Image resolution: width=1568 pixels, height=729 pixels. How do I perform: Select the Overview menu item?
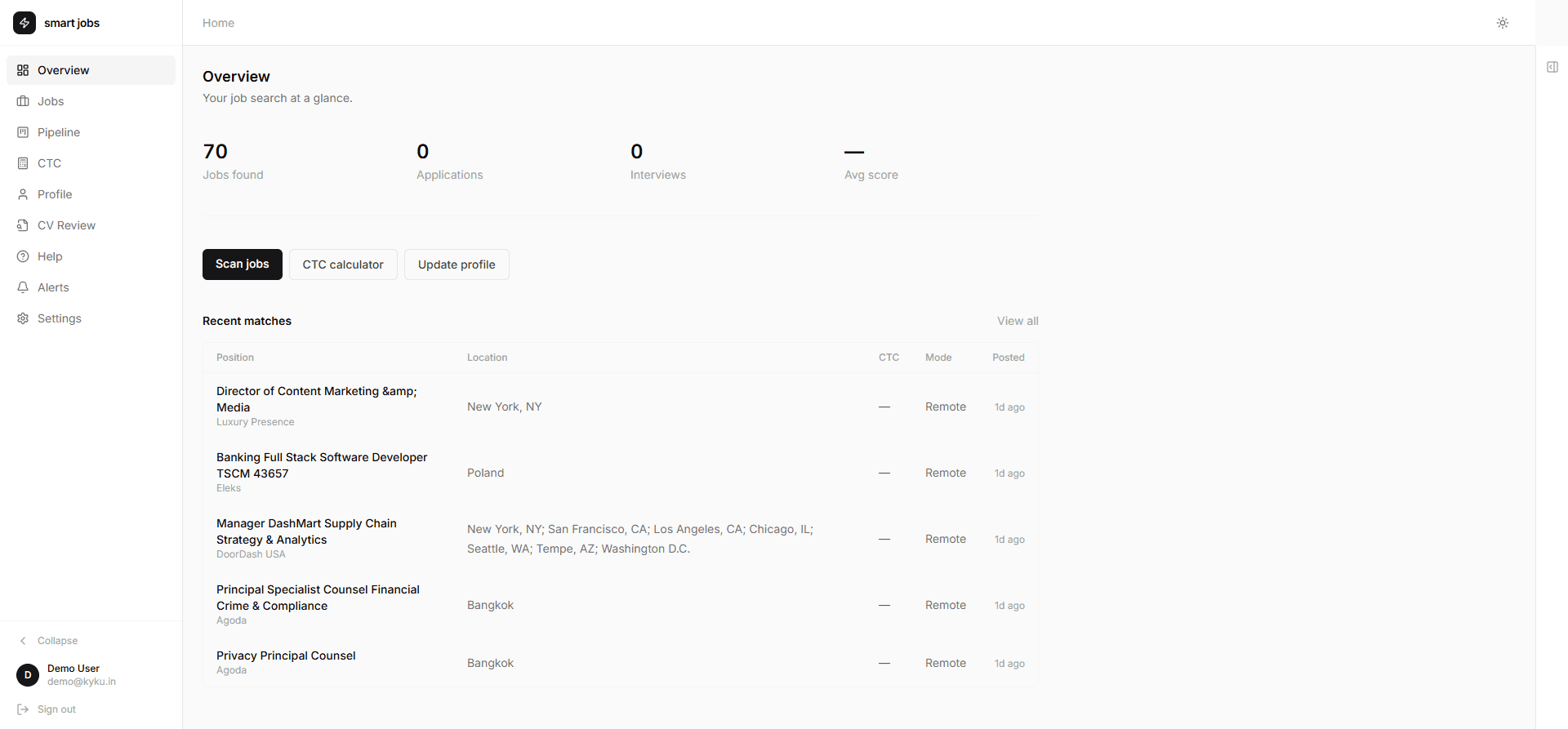(x=63, y=70)
